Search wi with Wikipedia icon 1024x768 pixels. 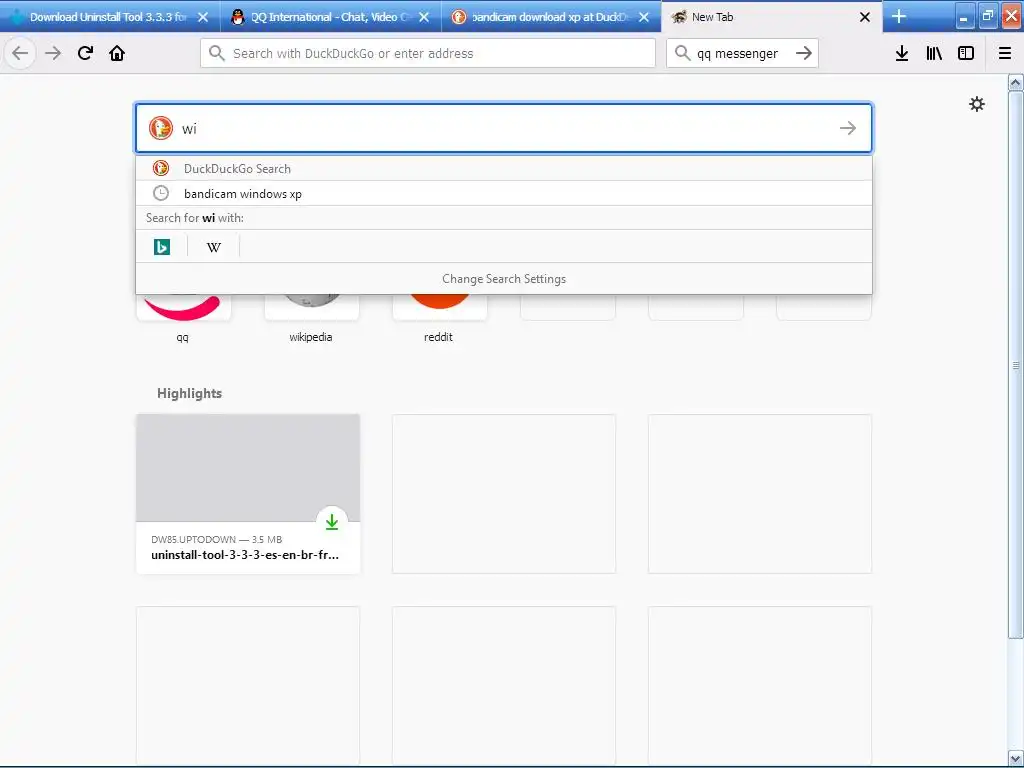coord(214,247)
